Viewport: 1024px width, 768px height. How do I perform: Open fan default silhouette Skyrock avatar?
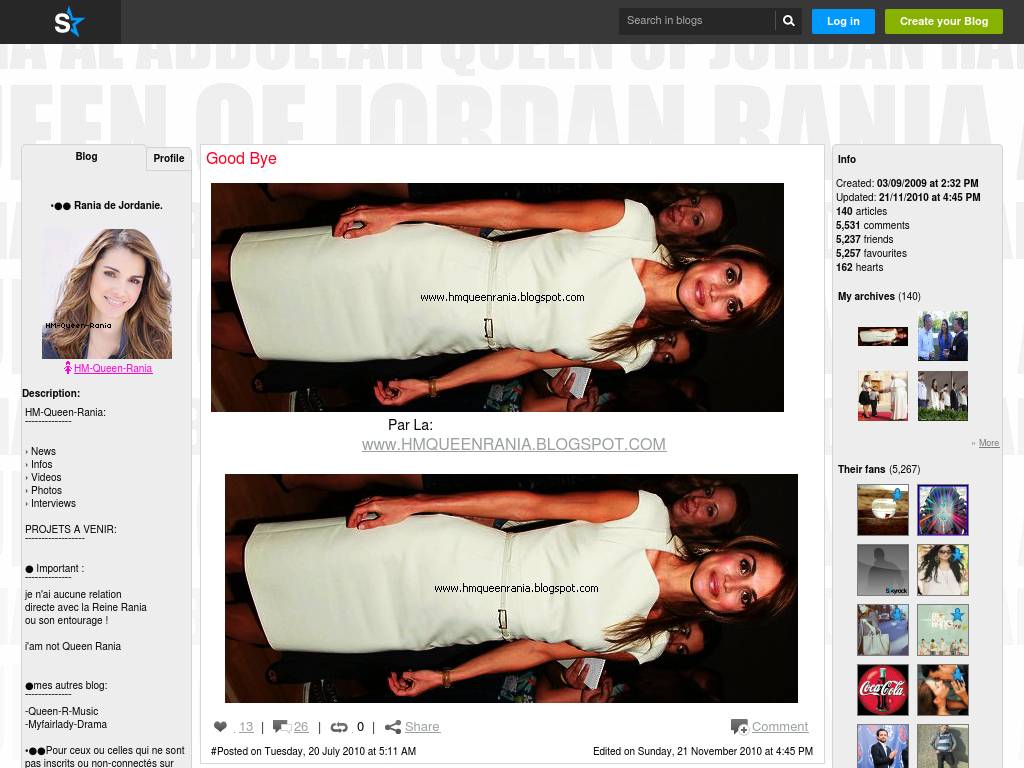[882, 570]
